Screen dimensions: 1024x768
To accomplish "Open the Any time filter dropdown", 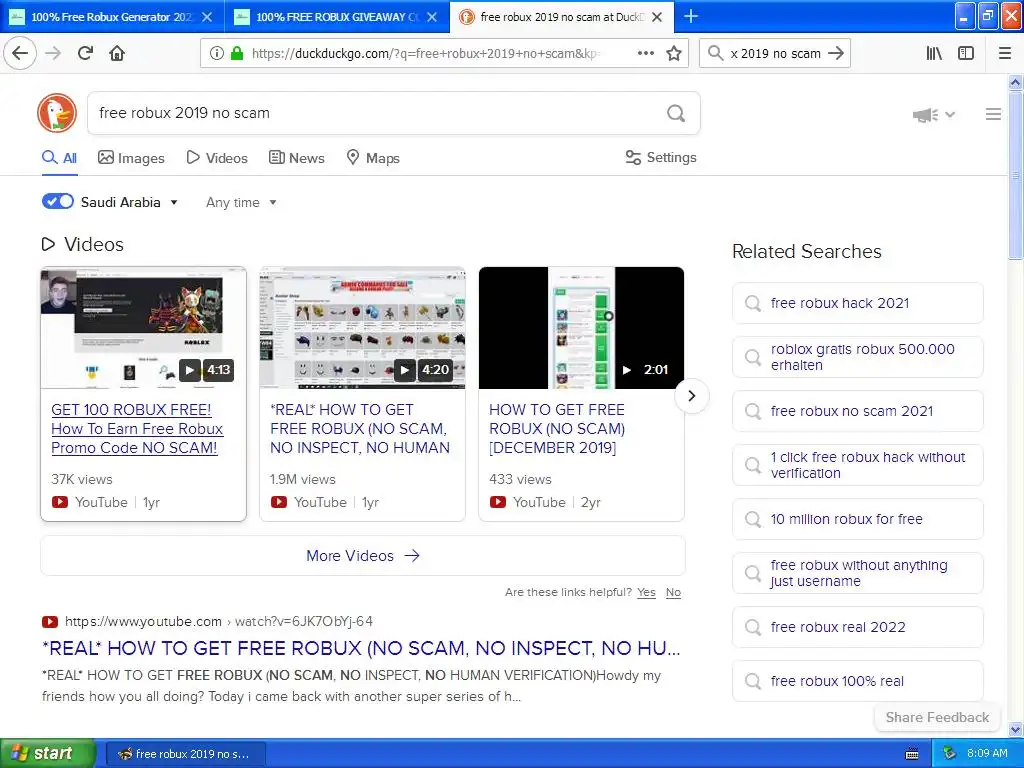I will (241, 202).
